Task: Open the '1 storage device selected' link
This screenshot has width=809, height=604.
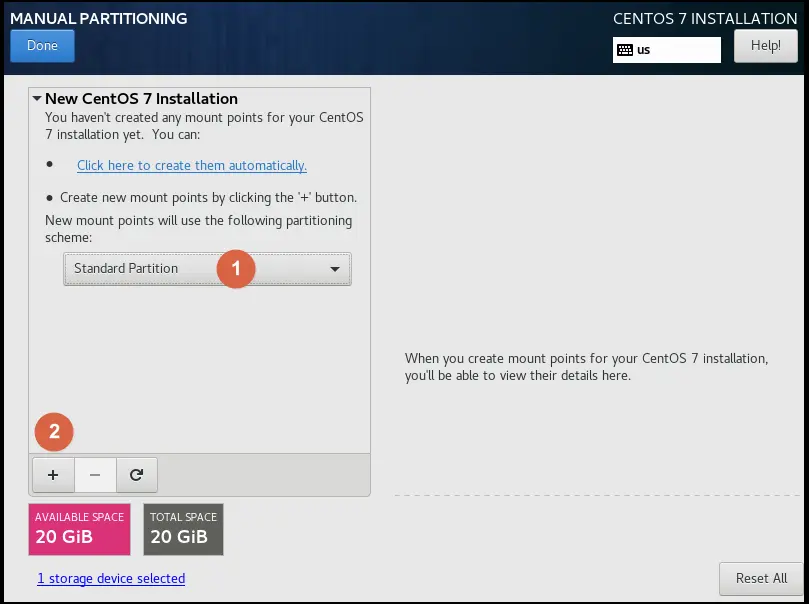Action: 111,578
